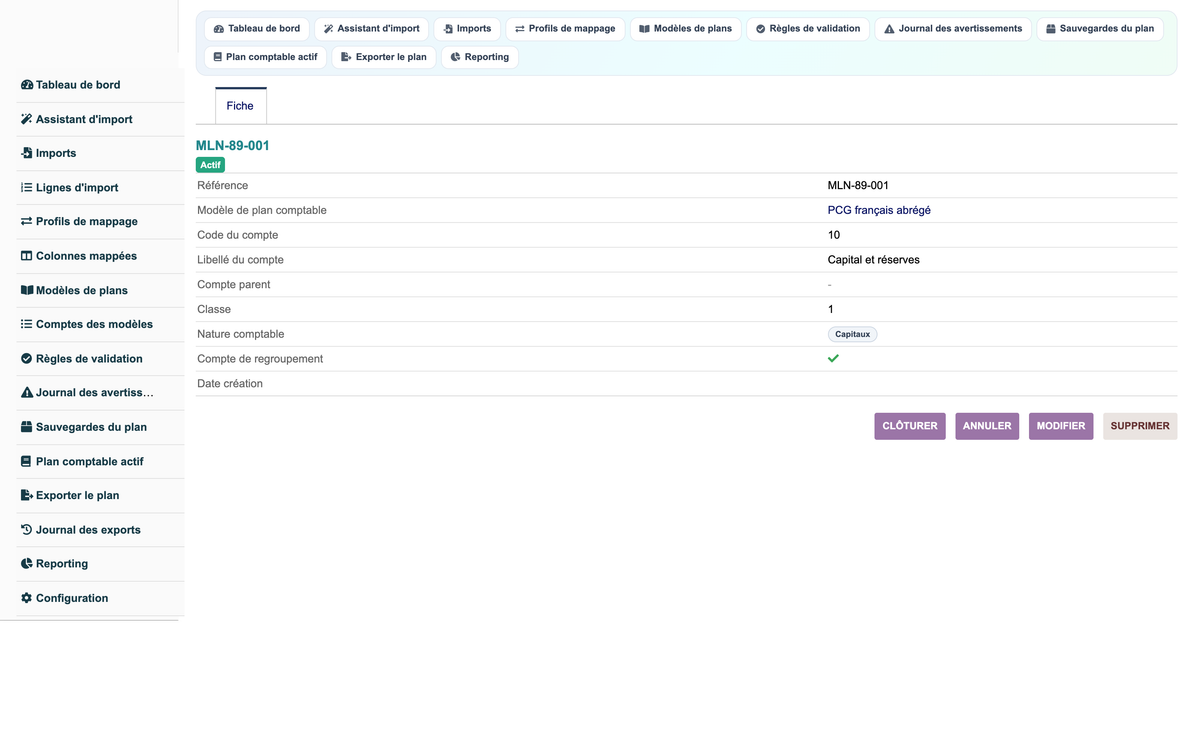Click the gear icon beside Configuration
The height and width of the screenshot is (743, 1200).
pyautogui.click(x=27, y=598)
